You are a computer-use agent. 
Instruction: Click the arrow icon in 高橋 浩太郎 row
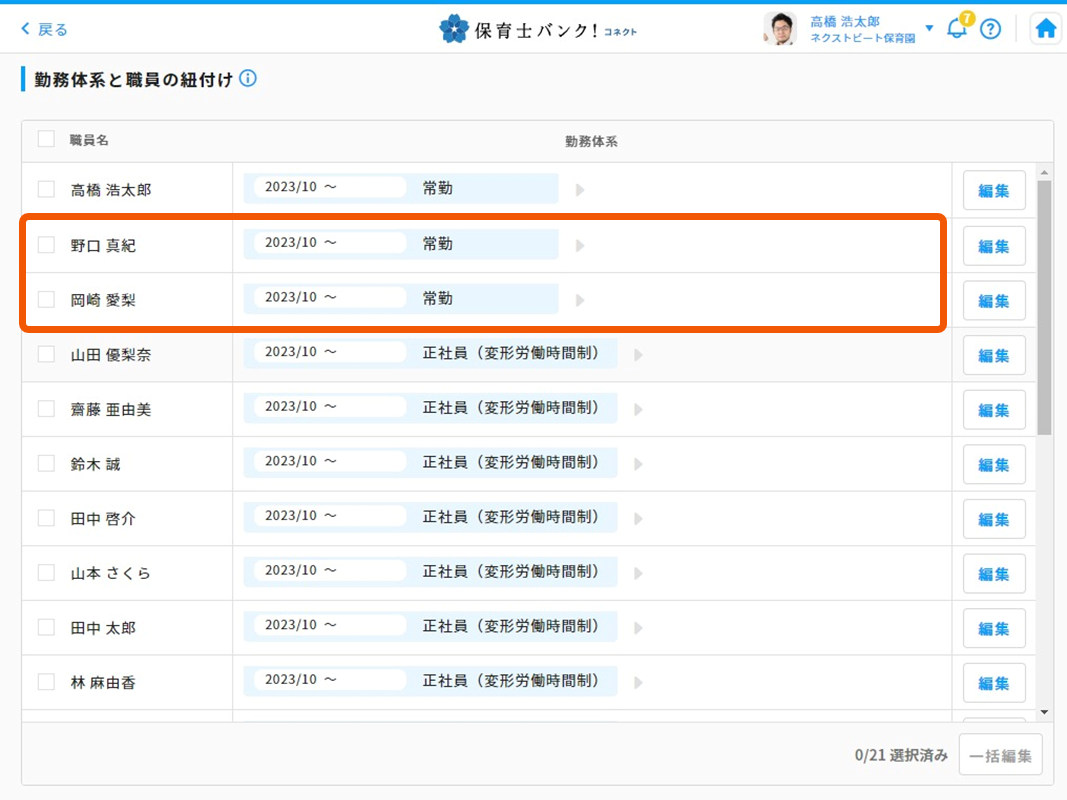(580, 190)
